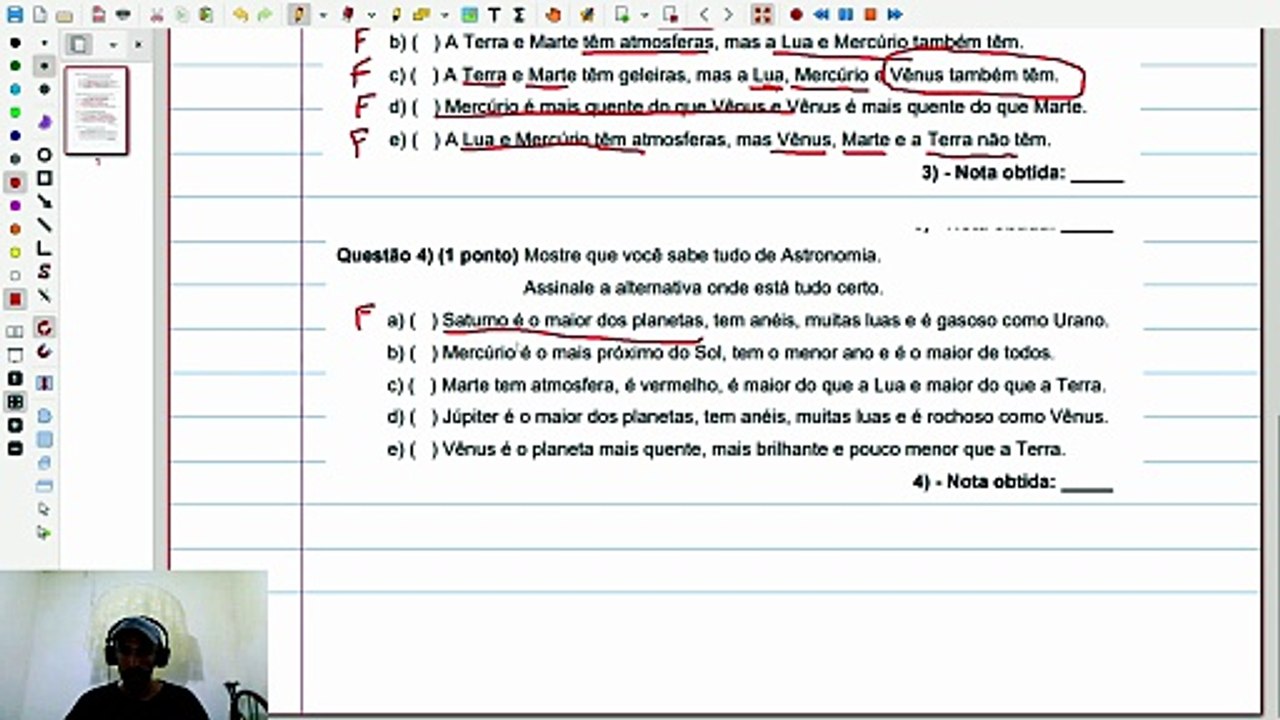Choose draw coordinate system tool

pos(45,249)
